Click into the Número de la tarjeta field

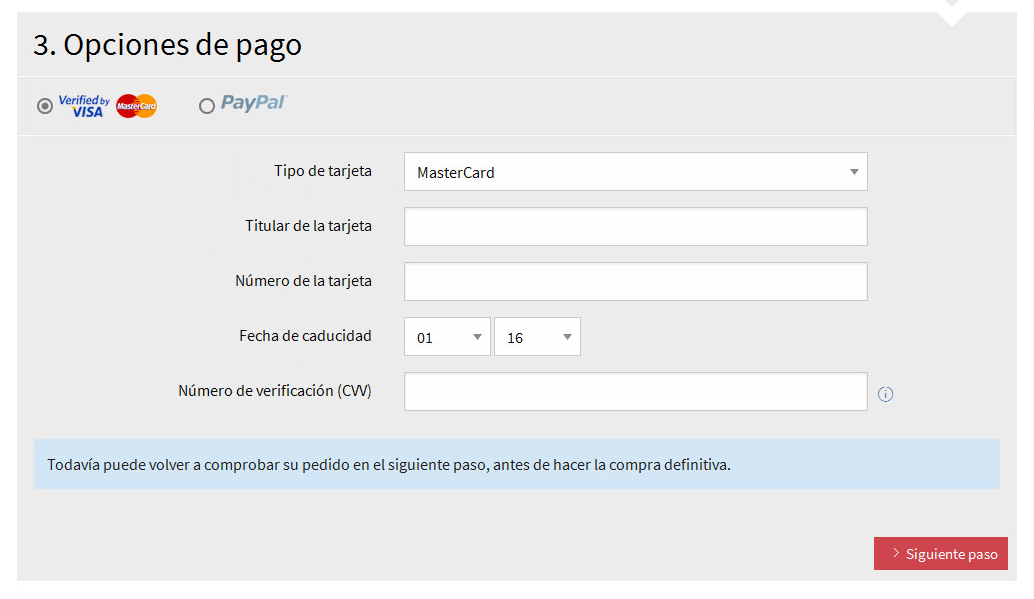[635, 282]
